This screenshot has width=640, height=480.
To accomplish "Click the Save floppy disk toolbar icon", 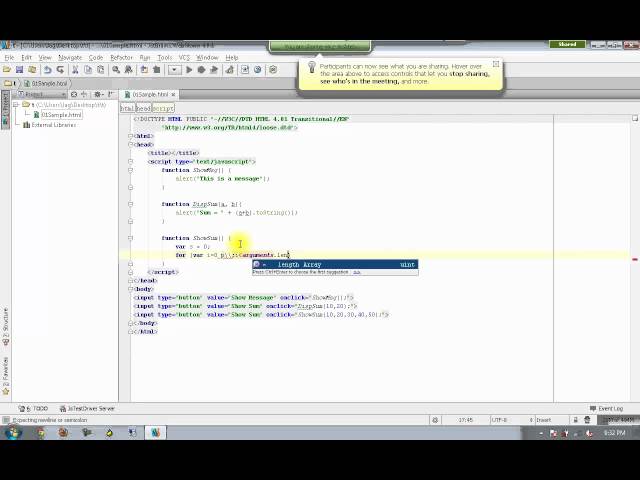I will pos(19,70).
